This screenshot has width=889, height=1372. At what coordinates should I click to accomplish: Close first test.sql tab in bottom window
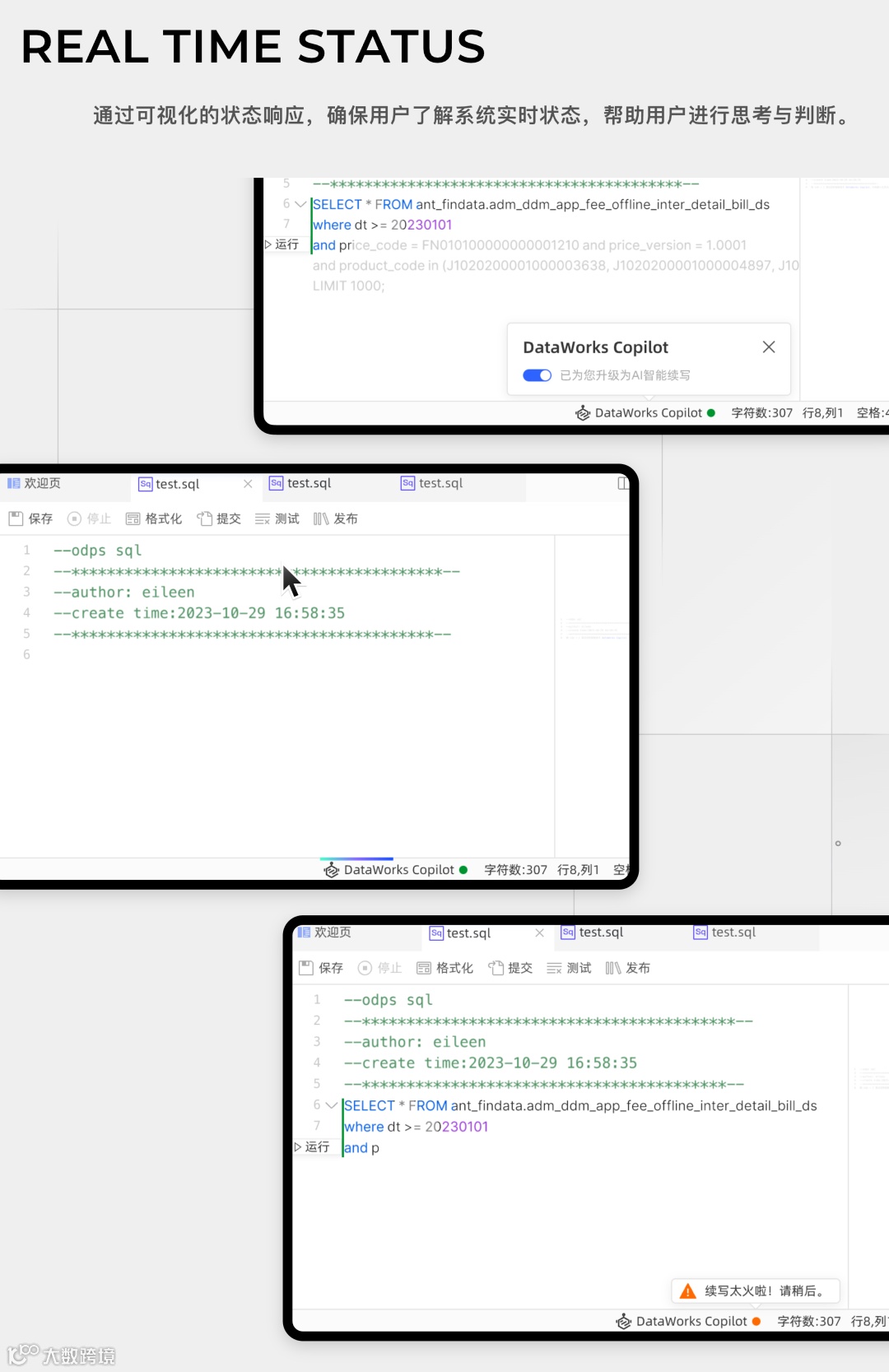click(x=539, y=932)
